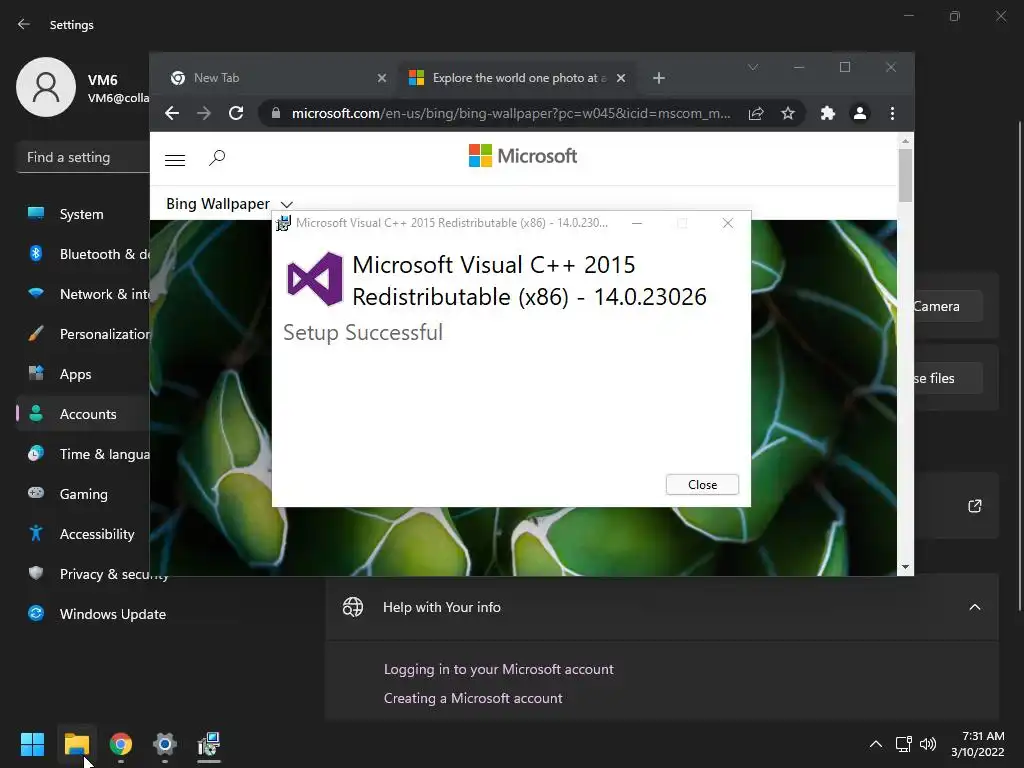Open the Chrome profile menu

point(860,113)
